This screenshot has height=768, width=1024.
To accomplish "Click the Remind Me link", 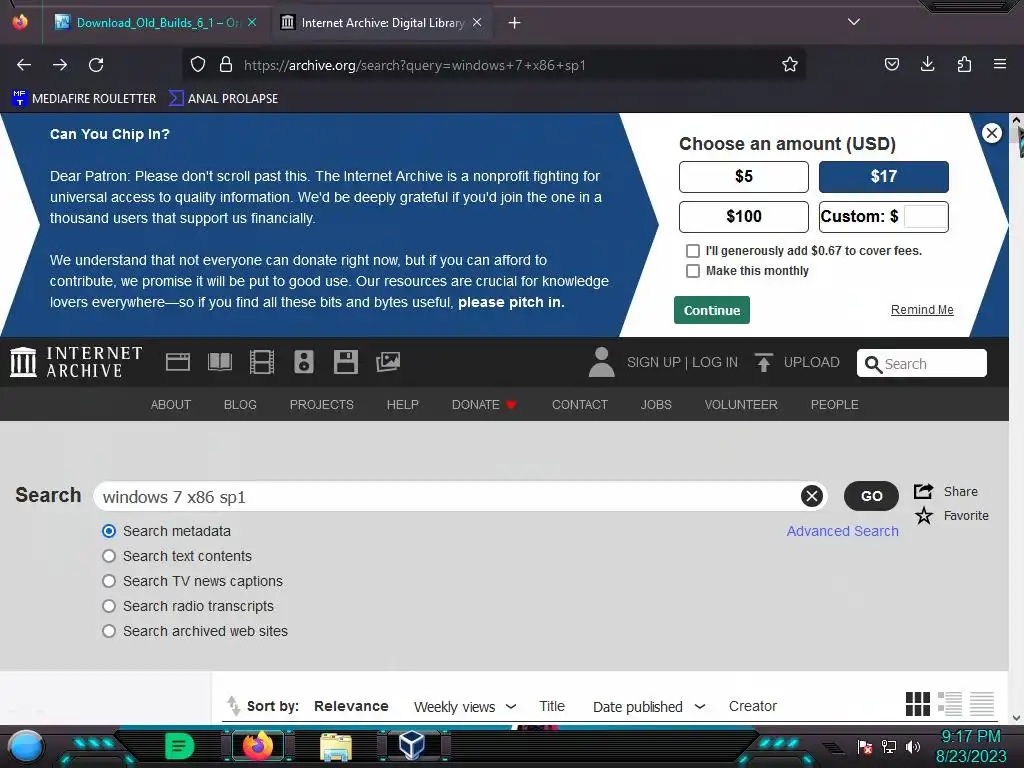I will [x=922, y=310].
